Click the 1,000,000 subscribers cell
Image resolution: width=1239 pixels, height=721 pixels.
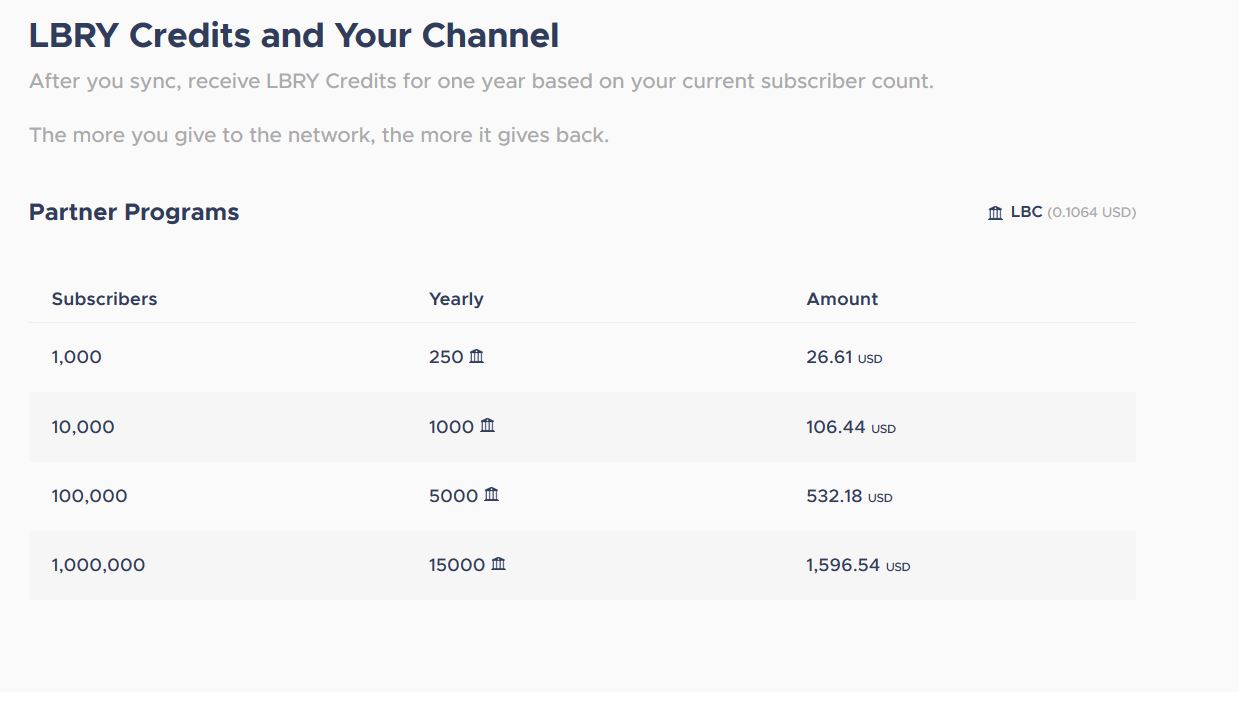(x=98, y=565)
